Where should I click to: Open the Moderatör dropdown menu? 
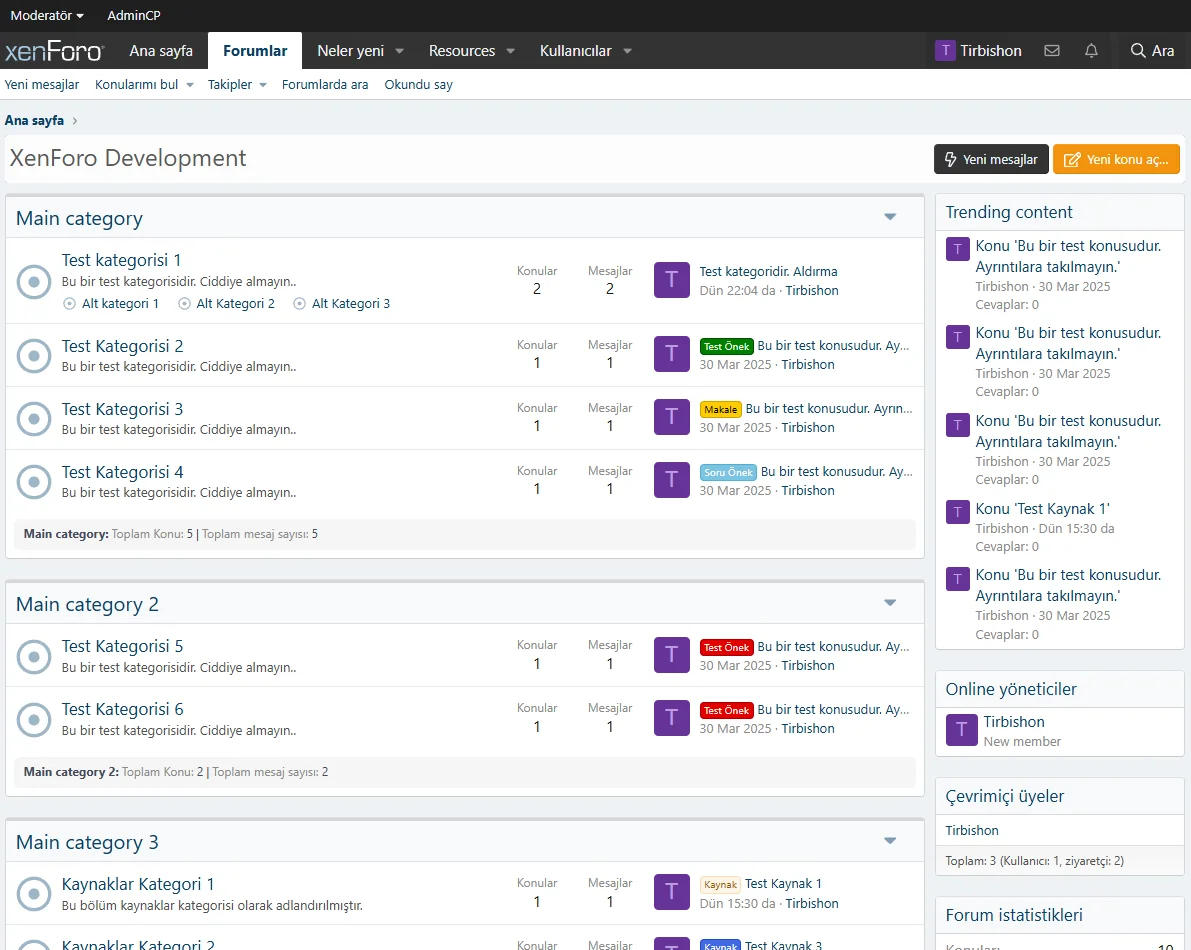click(46, 15)
